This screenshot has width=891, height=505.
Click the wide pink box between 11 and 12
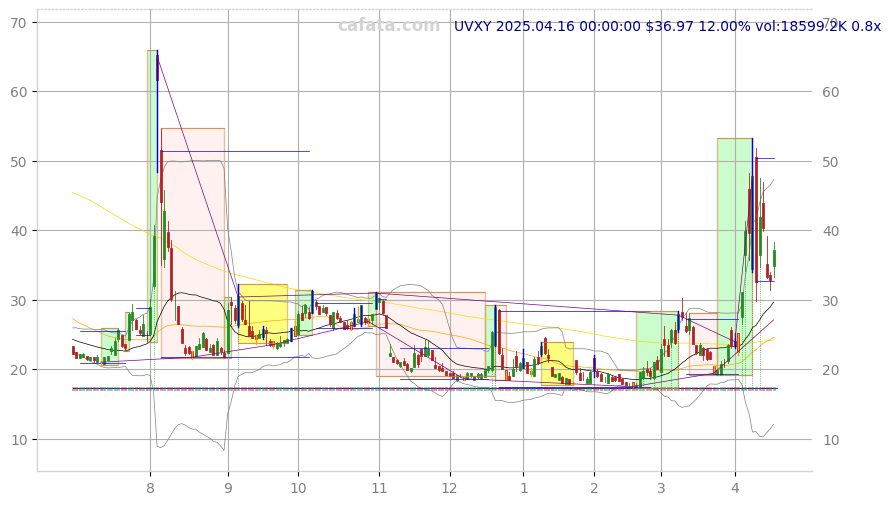click(x=431, y=334)
